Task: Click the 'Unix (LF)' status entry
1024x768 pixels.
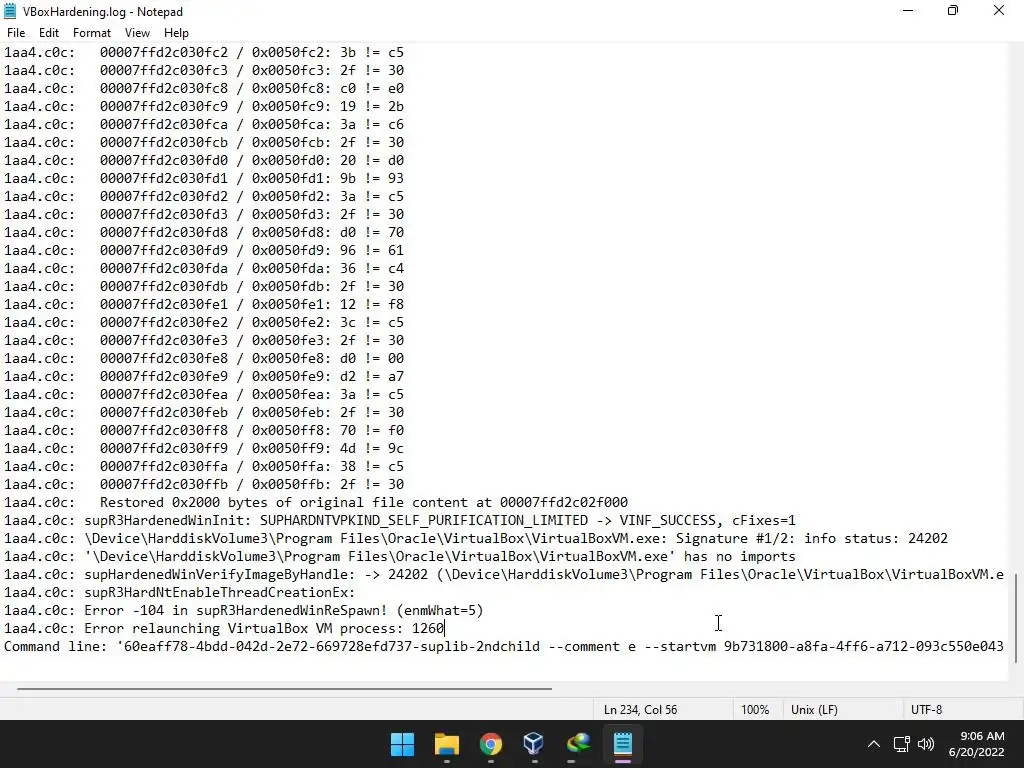Action: click(x=814, y=709)
